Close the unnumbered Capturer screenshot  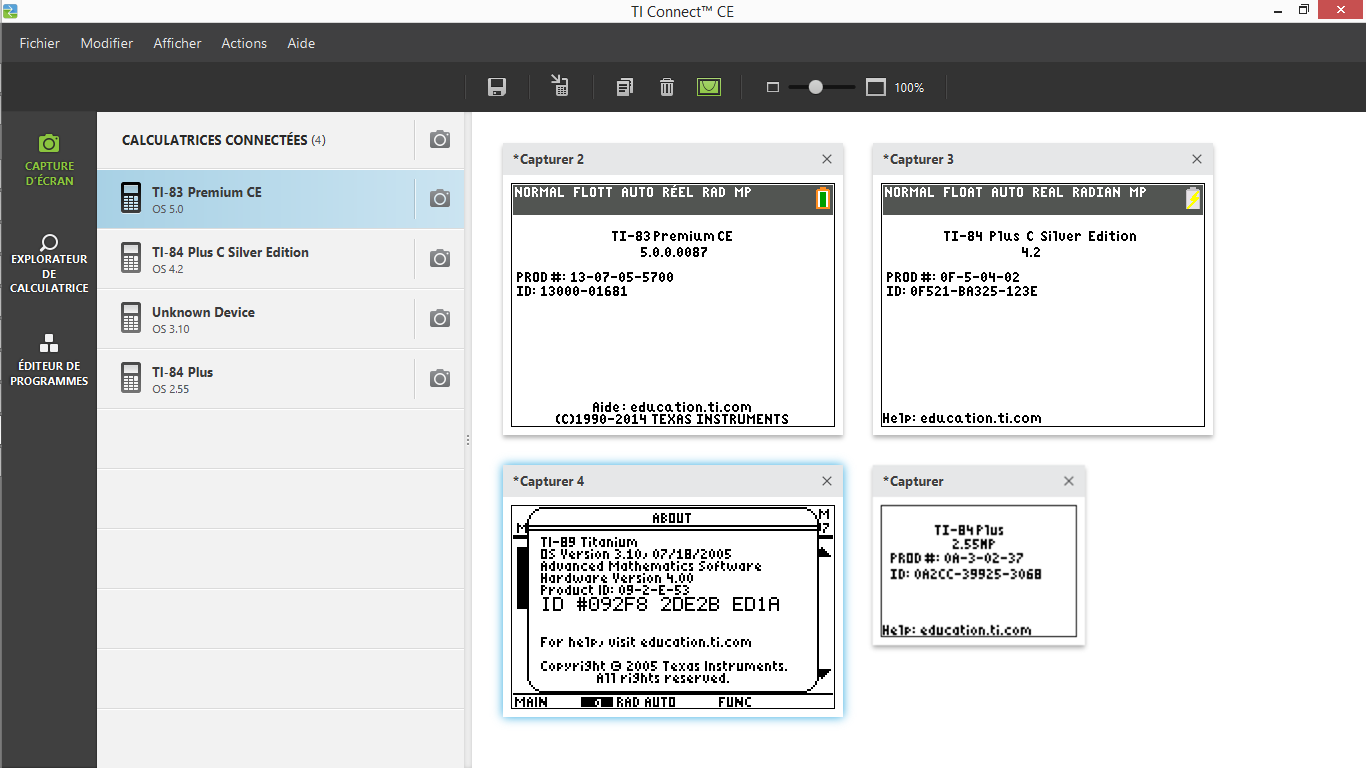pos(1069,481)
